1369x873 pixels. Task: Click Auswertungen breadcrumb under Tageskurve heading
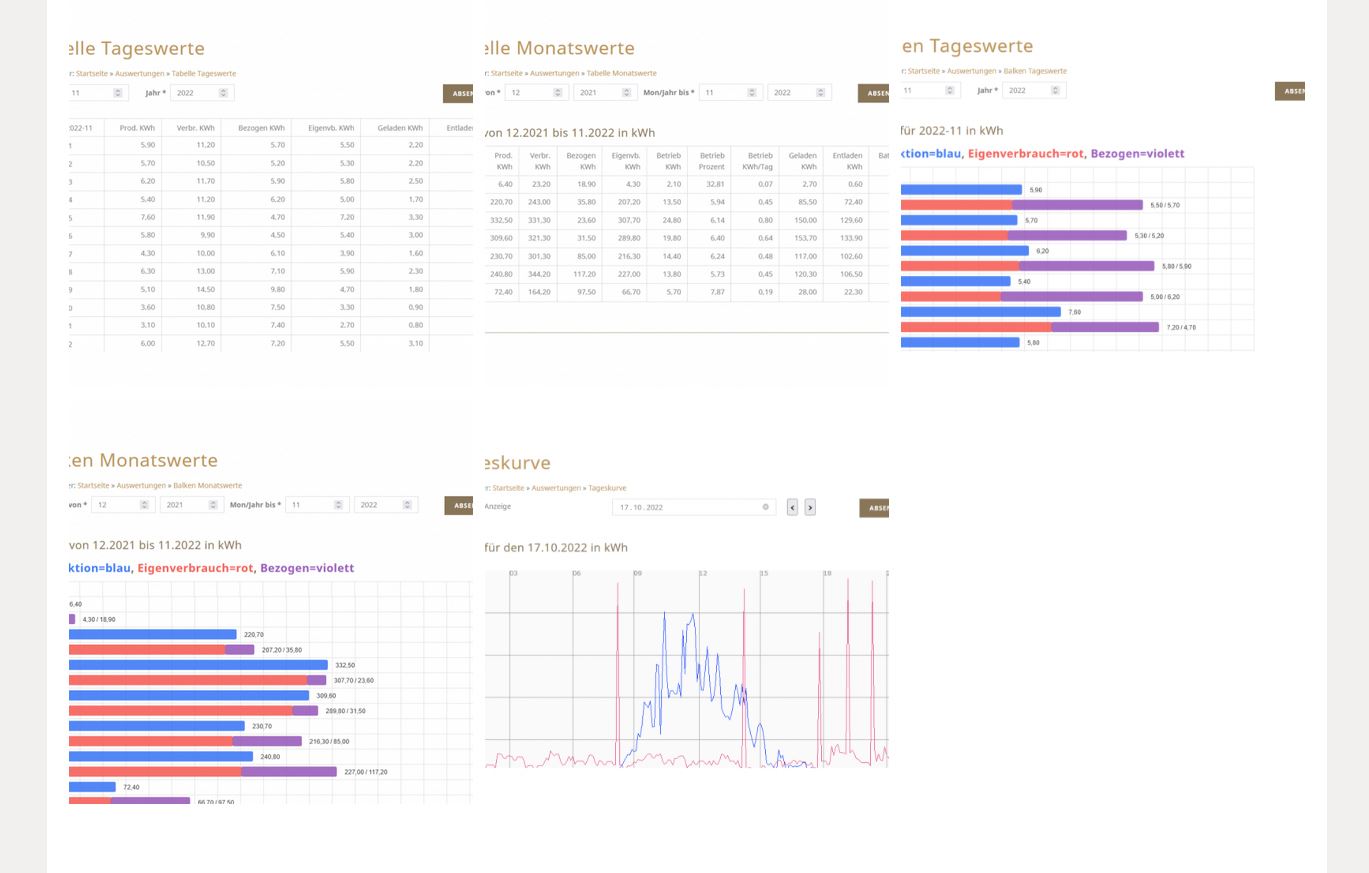pos(556,488)
